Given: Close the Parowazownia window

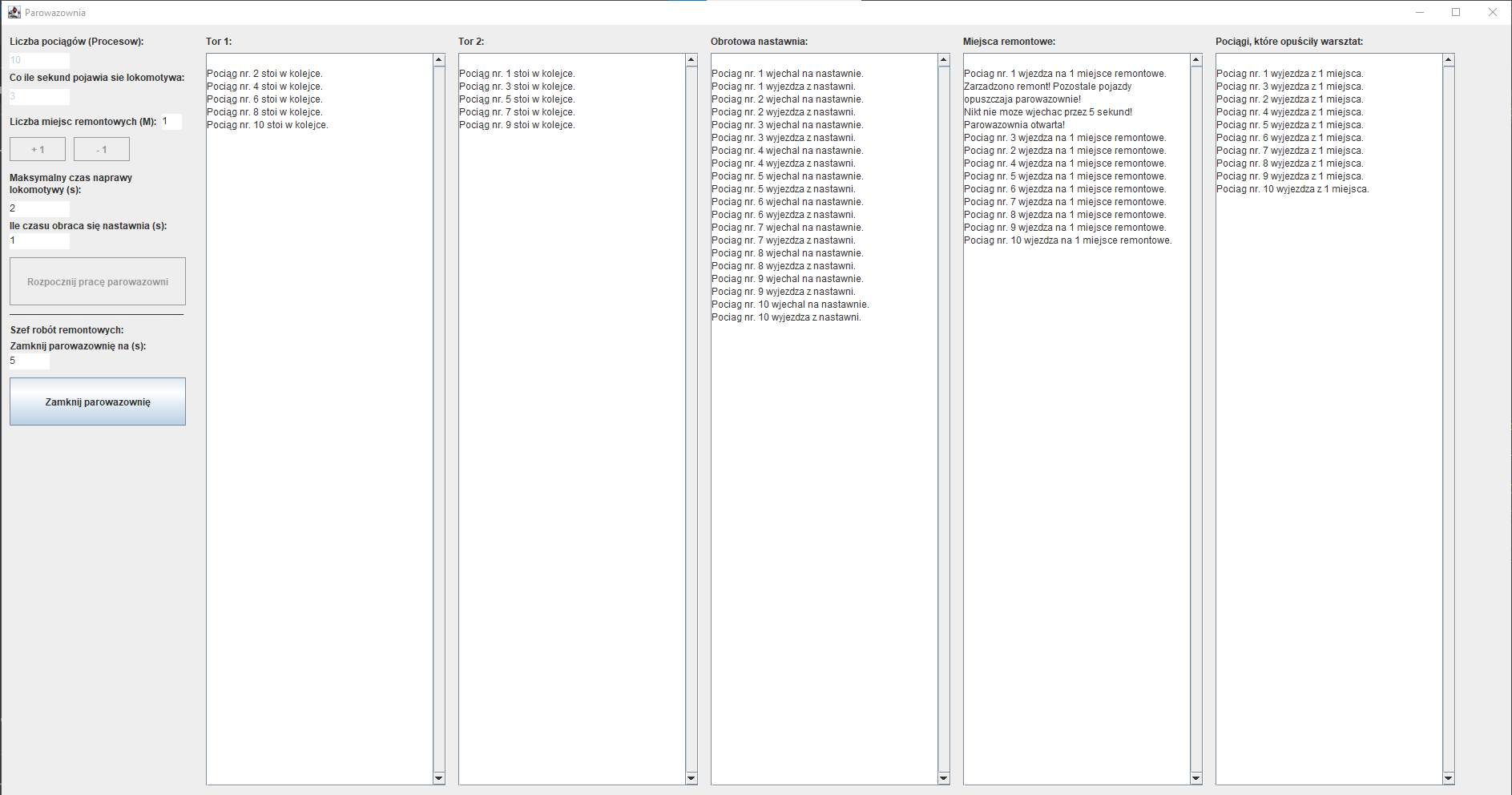Looking at the screenshot, I should [1493, 12].
